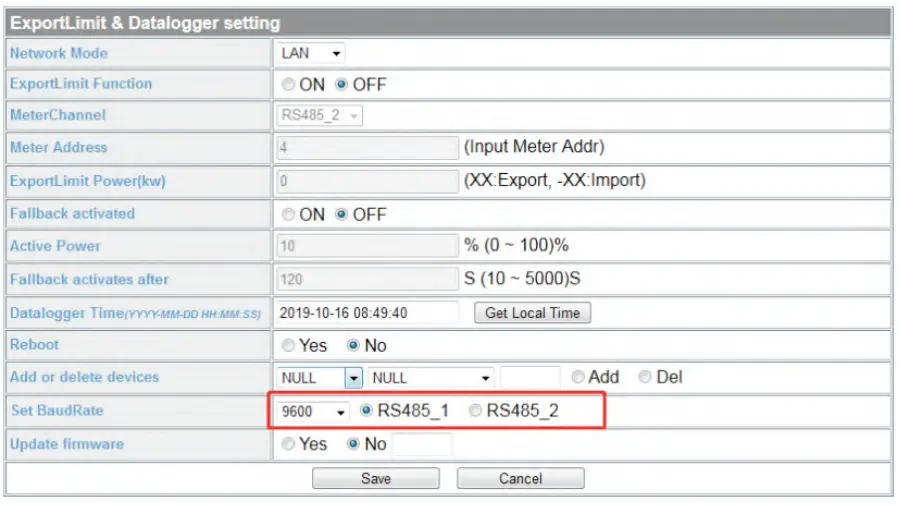Turn ExportLimit Function ON

pyautogui.click(x=288, y=84)
